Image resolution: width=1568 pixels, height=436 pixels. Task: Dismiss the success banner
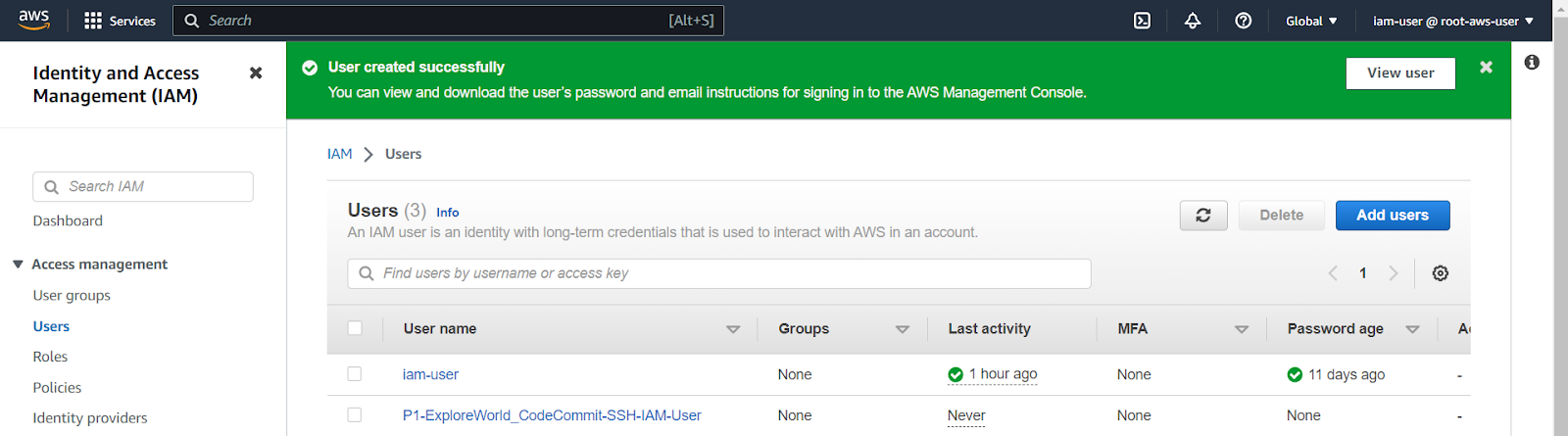[1486, 68]
